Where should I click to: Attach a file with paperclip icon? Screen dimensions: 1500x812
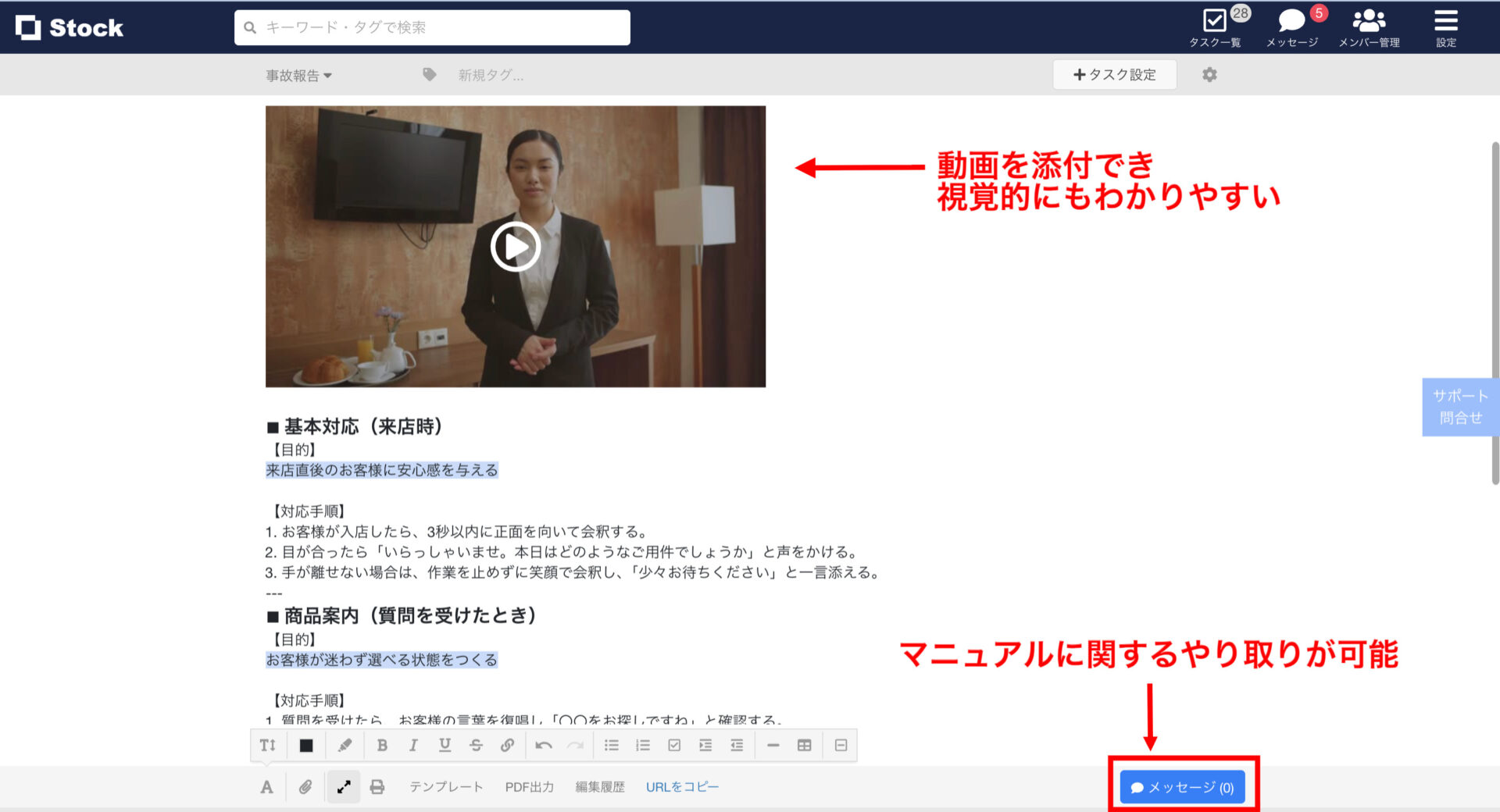tap(305, 787)
